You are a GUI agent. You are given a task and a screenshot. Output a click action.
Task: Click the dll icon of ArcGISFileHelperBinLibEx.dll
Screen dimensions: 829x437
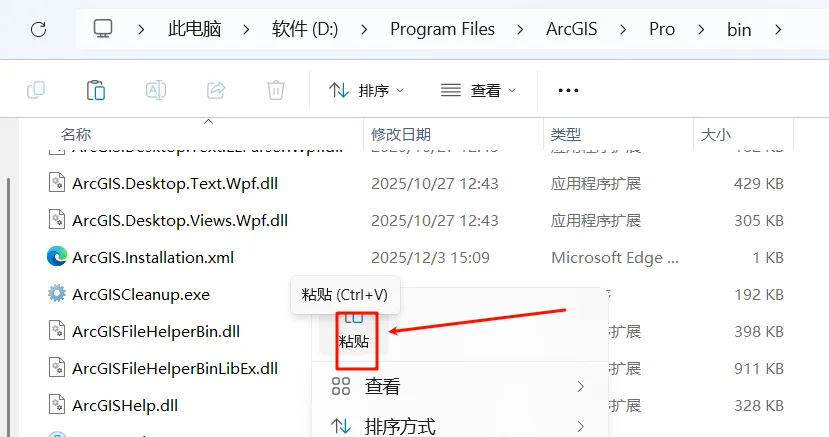(x=57, y=367)
